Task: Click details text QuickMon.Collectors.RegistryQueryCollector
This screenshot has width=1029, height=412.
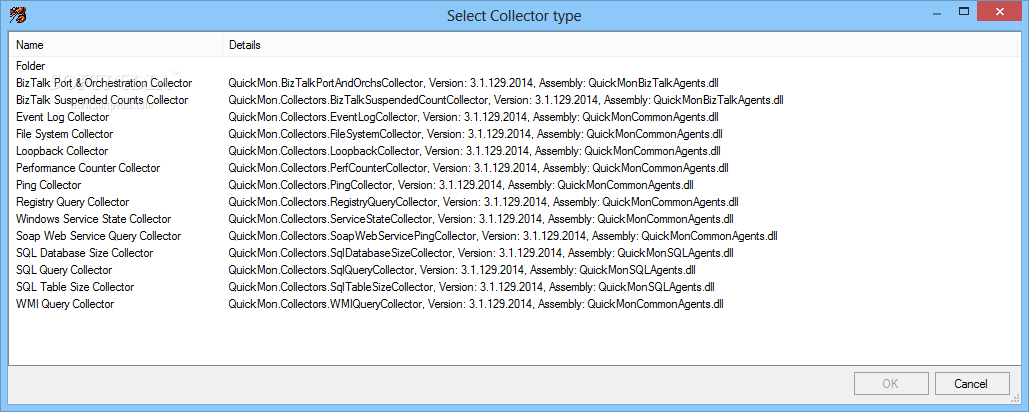Action: pyautogui.click(x=333, y=203)
